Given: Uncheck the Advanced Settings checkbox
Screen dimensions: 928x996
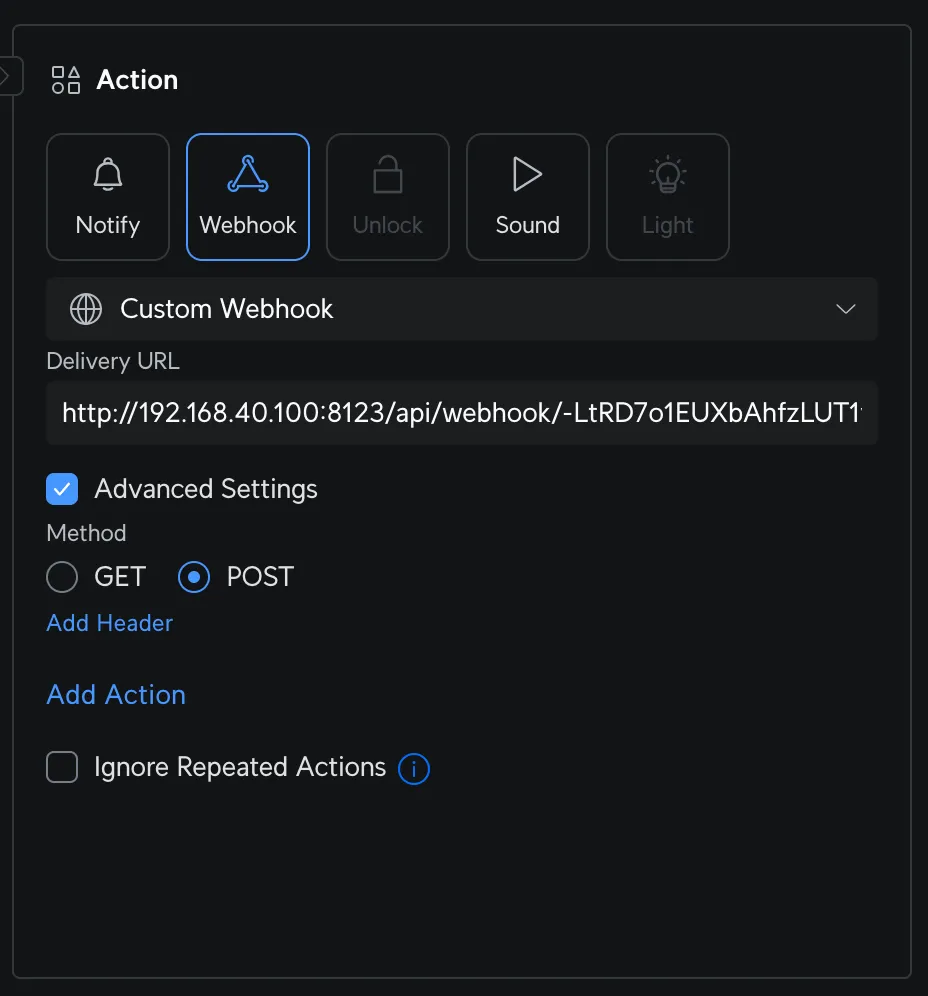Looking at the screenshot, I should tap(62, 489).
